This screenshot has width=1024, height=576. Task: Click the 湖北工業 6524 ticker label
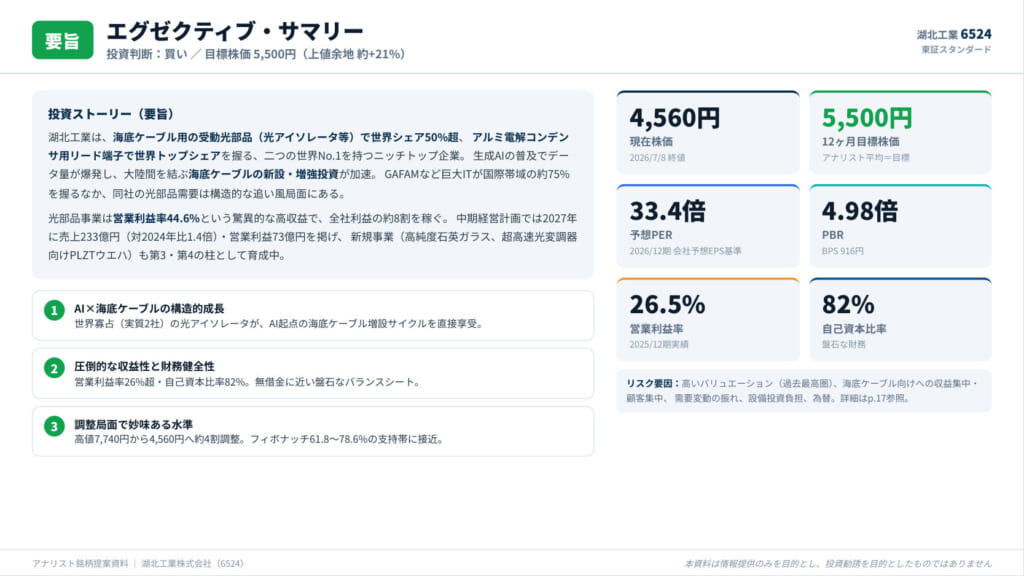[x=953, y=34]
